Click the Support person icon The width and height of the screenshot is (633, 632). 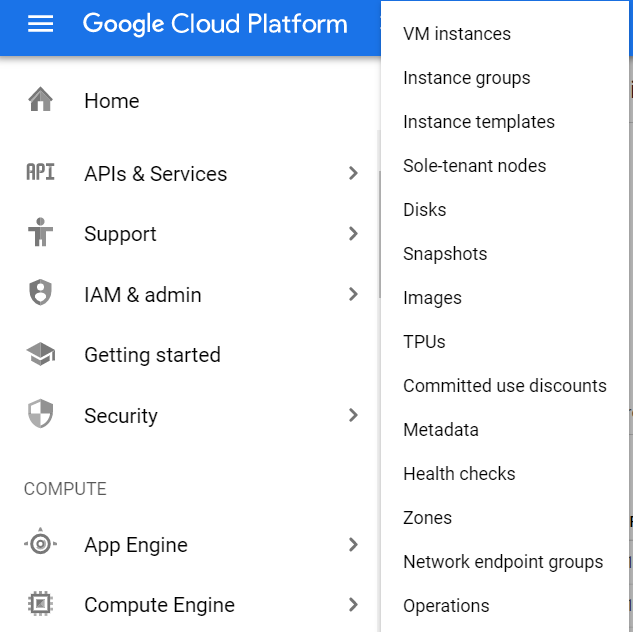click(40, 233)
